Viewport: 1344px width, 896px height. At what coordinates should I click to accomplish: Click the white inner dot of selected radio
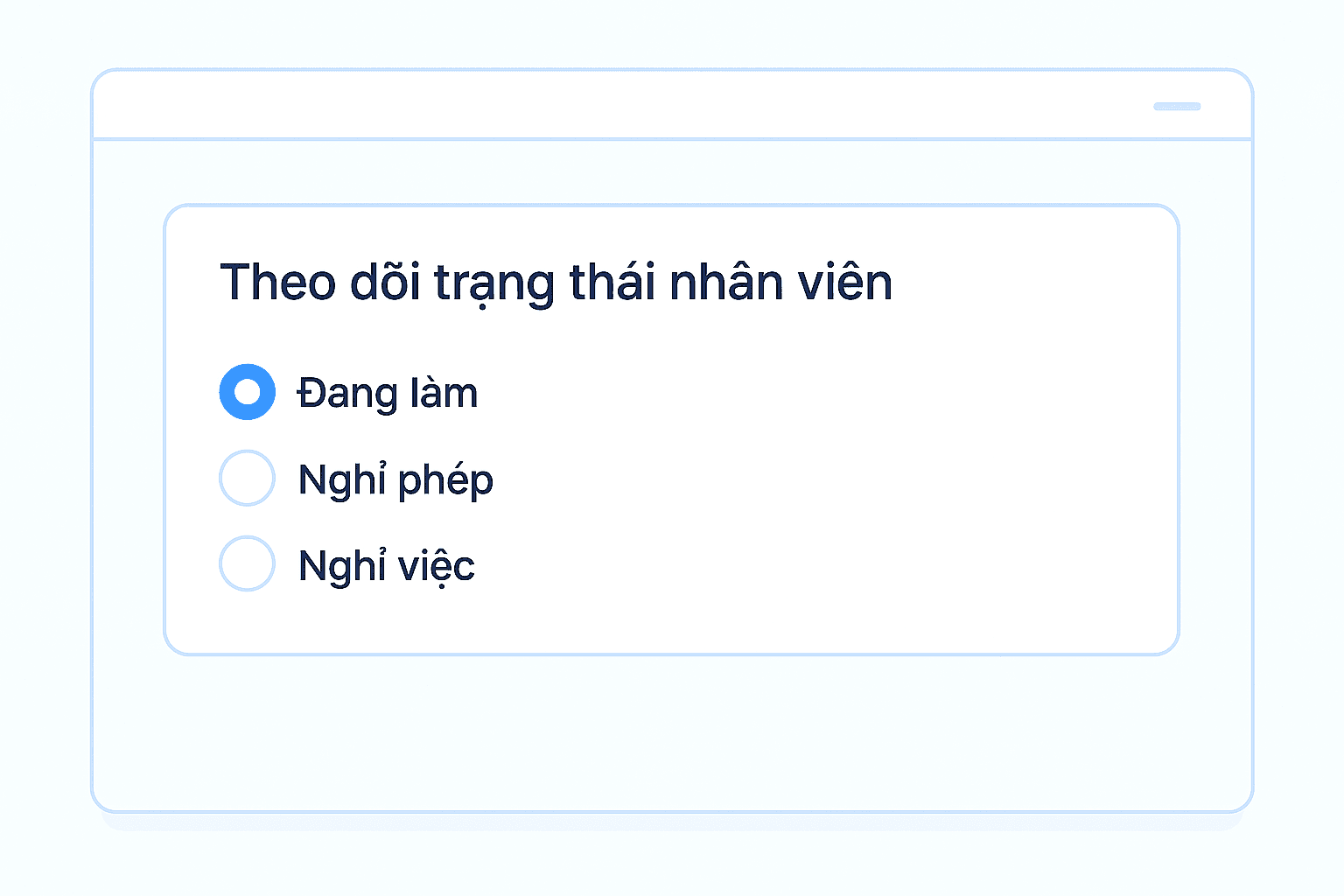click(x=248, y=392)
